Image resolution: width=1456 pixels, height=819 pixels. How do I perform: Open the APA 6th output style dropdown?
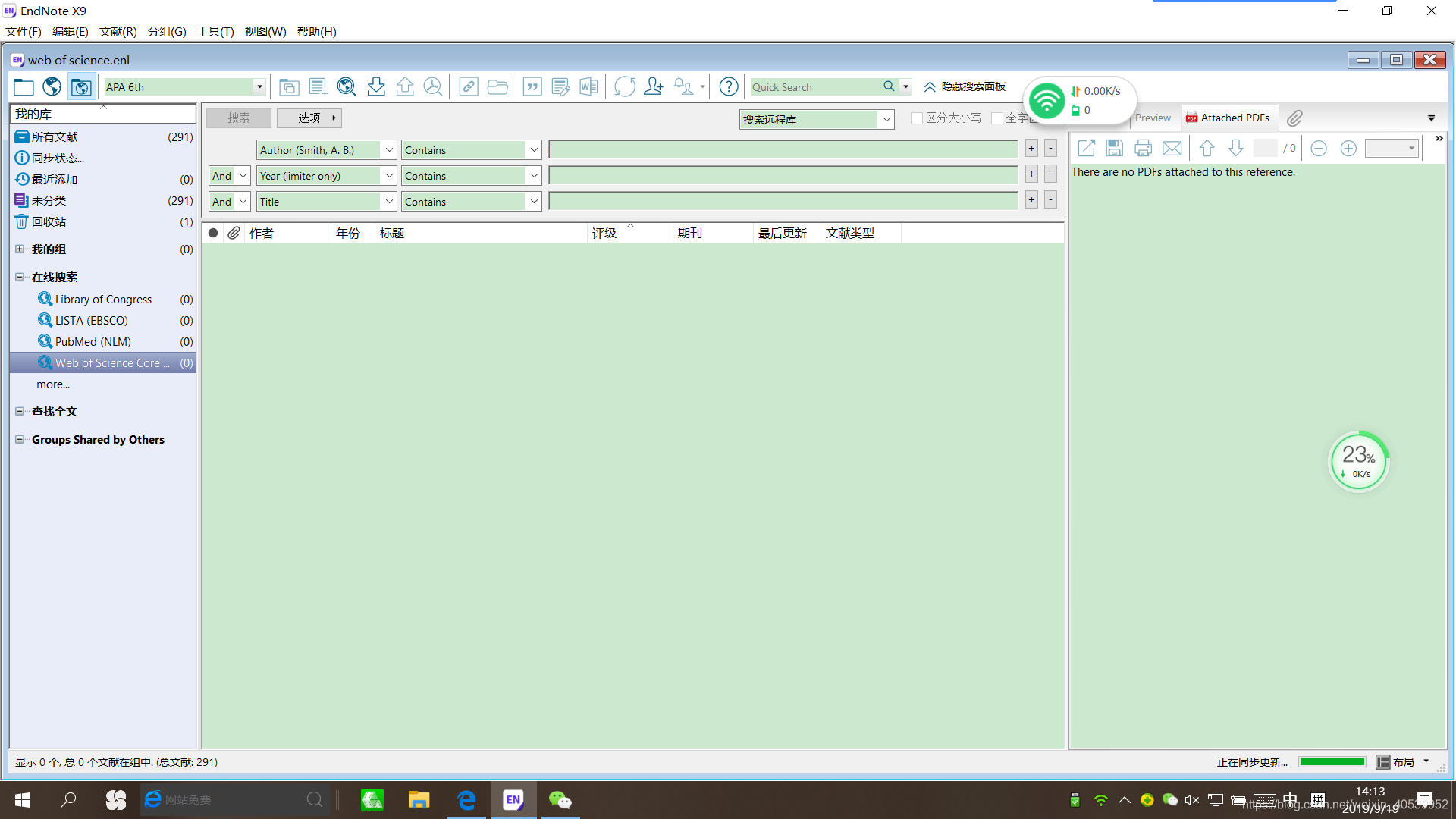(259, 87)
